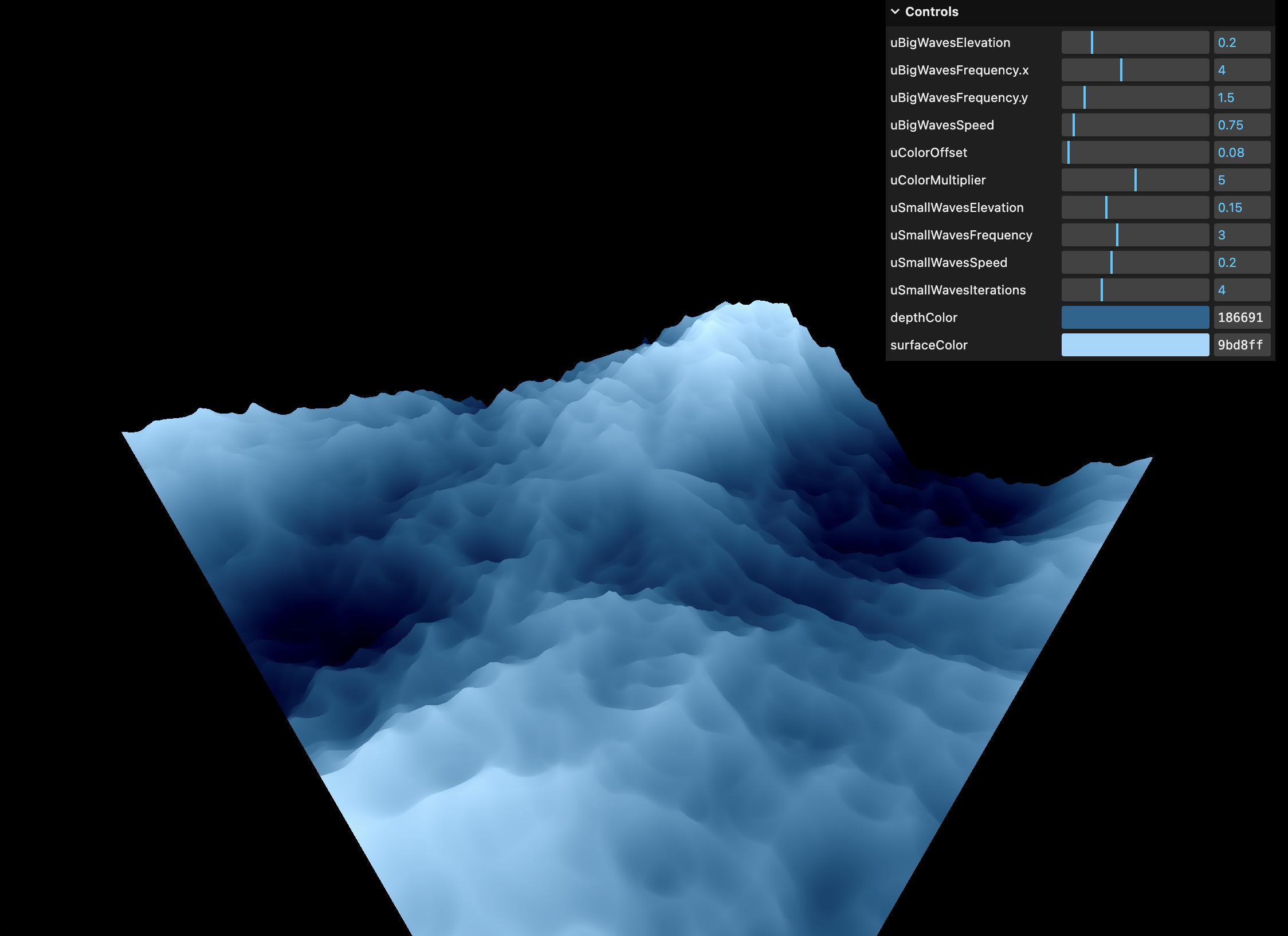Screen dimensions: 1288x936
Task: Click the uSmallWavesElevation value field 0.15
Action: pos(1241,207)
